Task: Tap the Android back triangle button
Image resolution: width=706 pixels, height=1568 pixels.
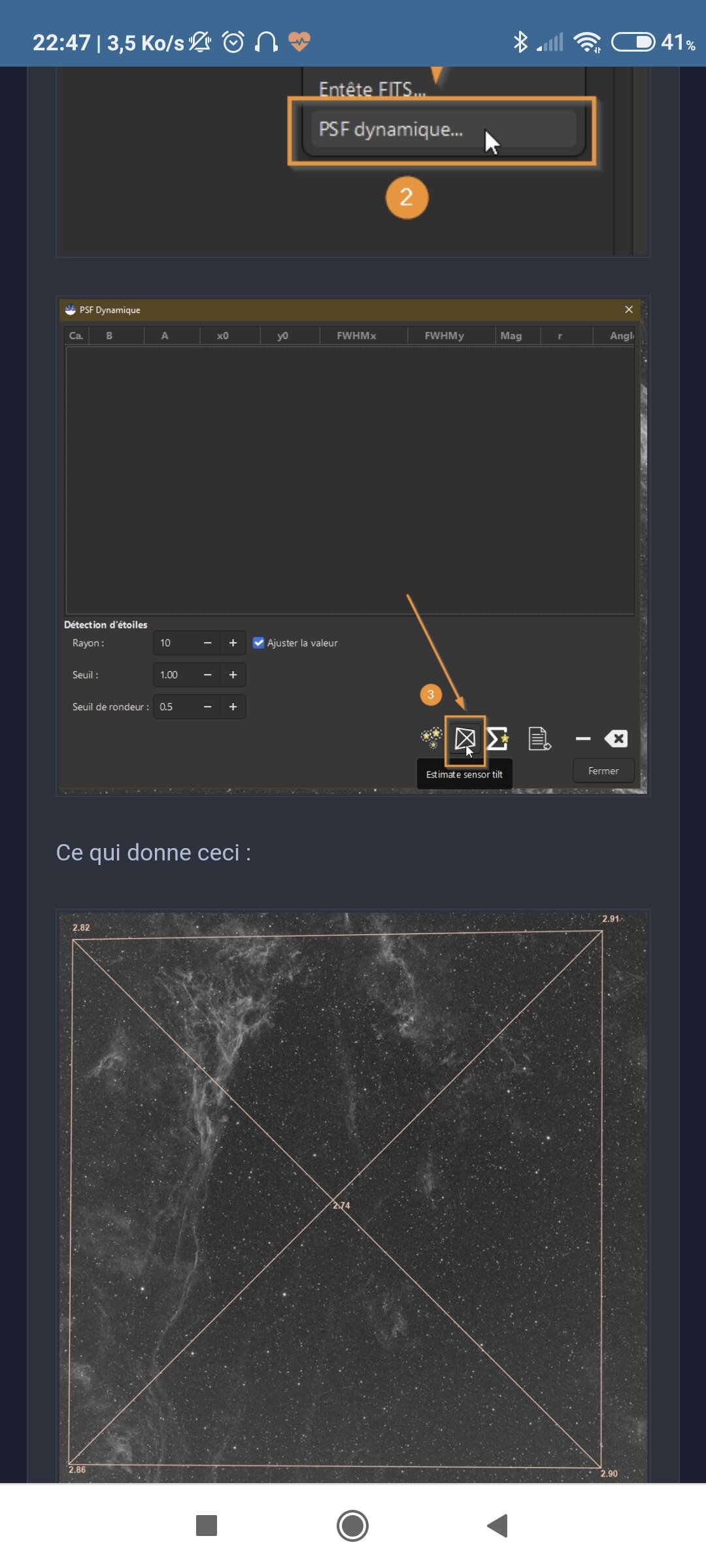Action: coord(498,1526)
